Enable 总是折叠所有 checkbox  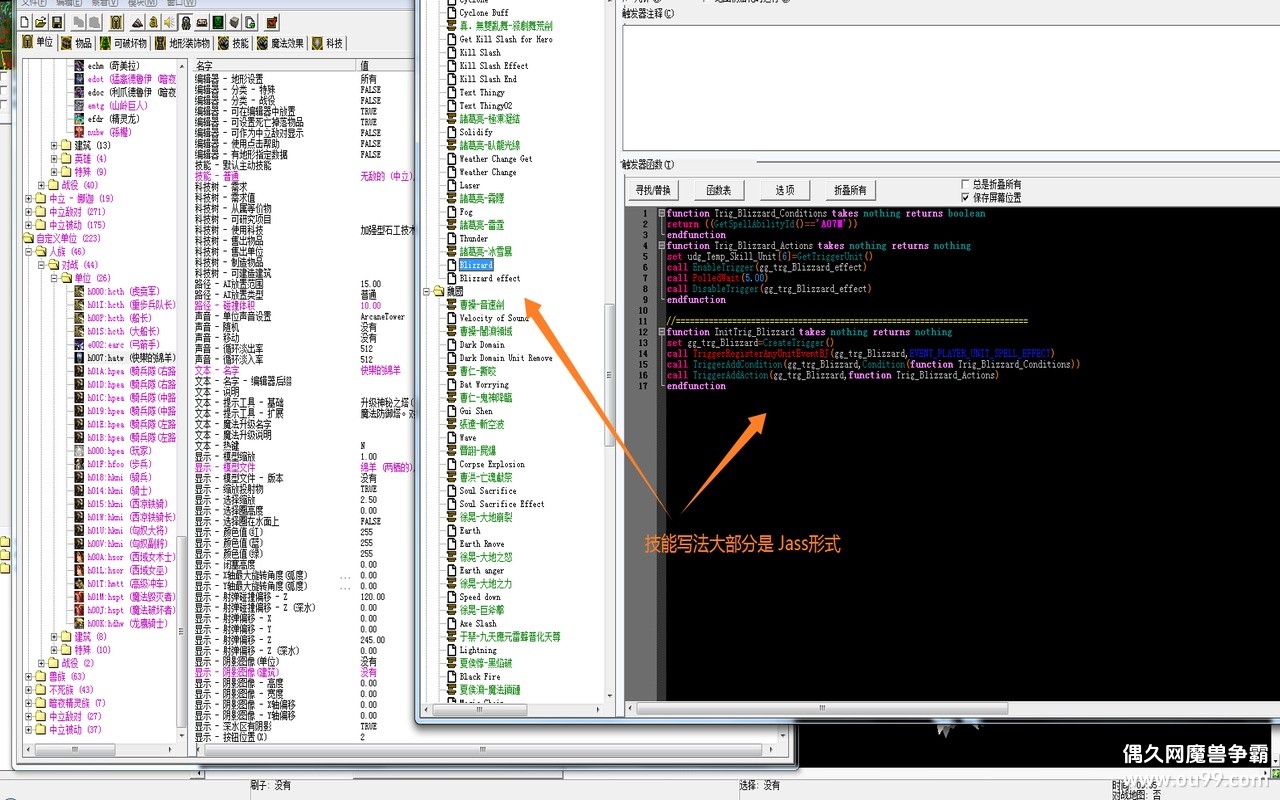click(x=964, y=185)
